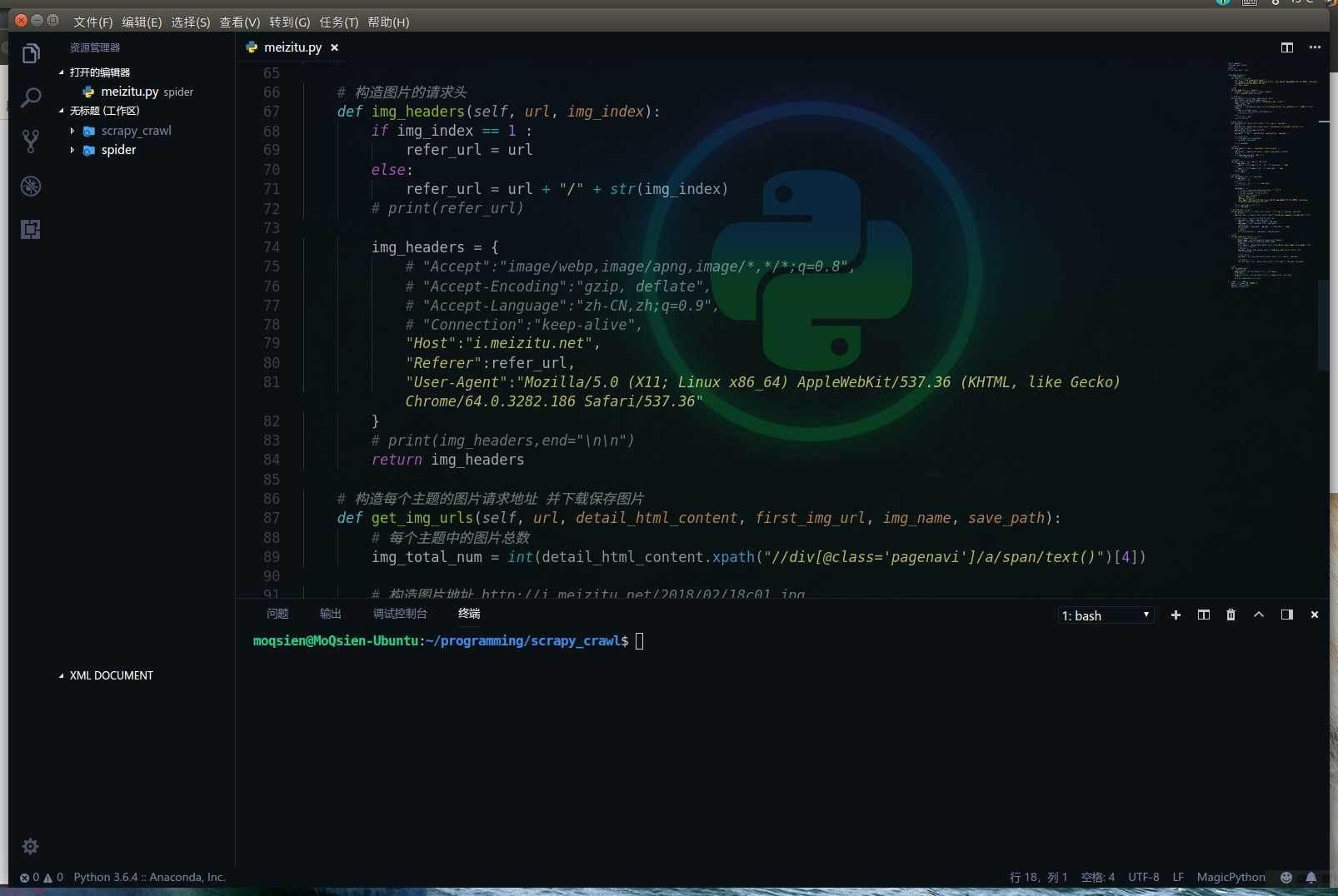Open the 文件(F) menu
This screenshot has height=896, width=1338.
pyautogui.click(x=92, y=22)
